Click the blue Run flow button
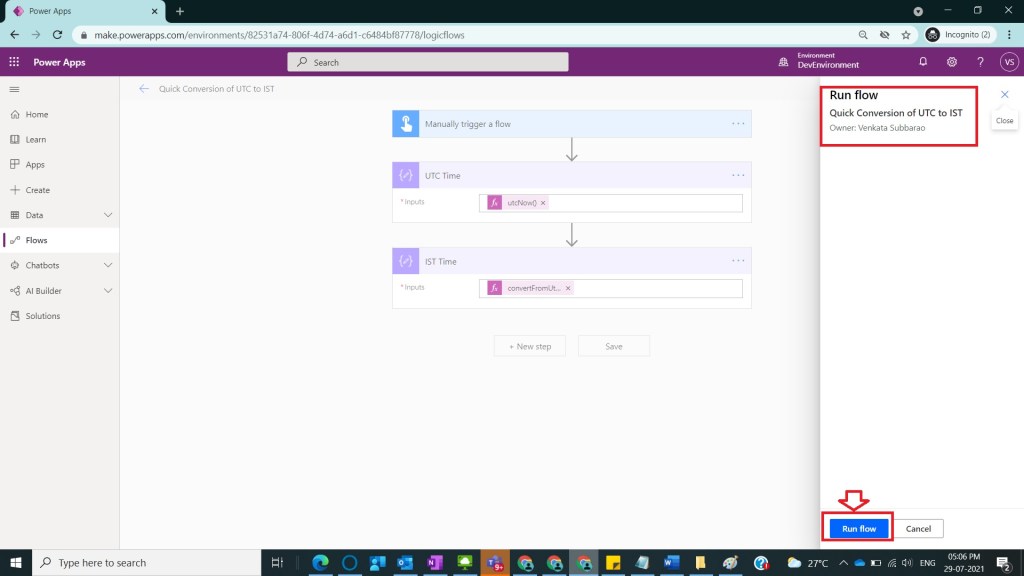This screenshot has height=576, width=1024. pos(858,528)
